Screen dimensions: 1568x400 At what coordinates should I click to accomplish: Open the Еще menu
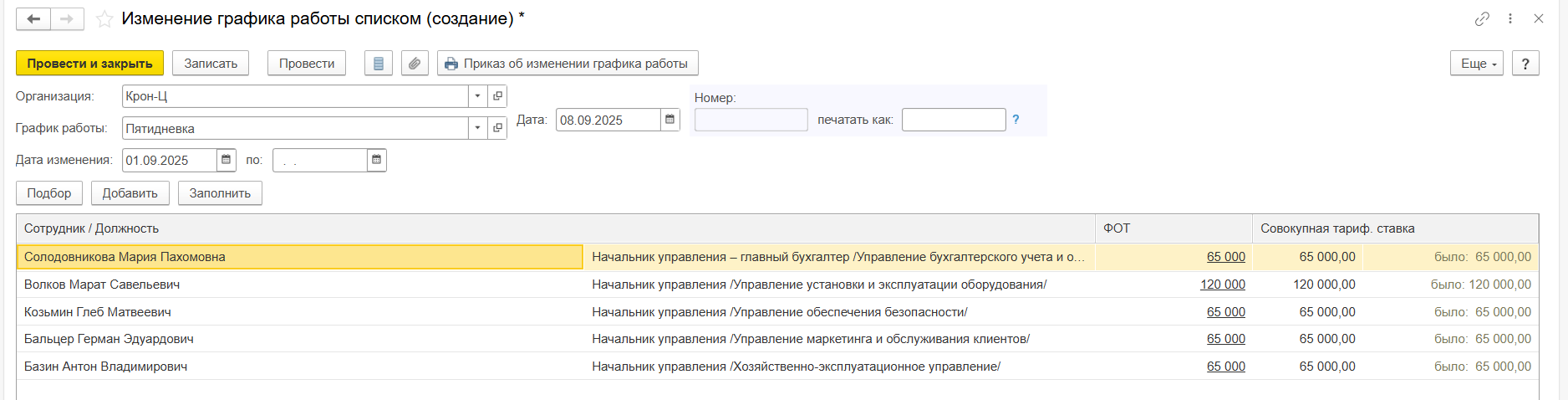tap(1478, 64)
